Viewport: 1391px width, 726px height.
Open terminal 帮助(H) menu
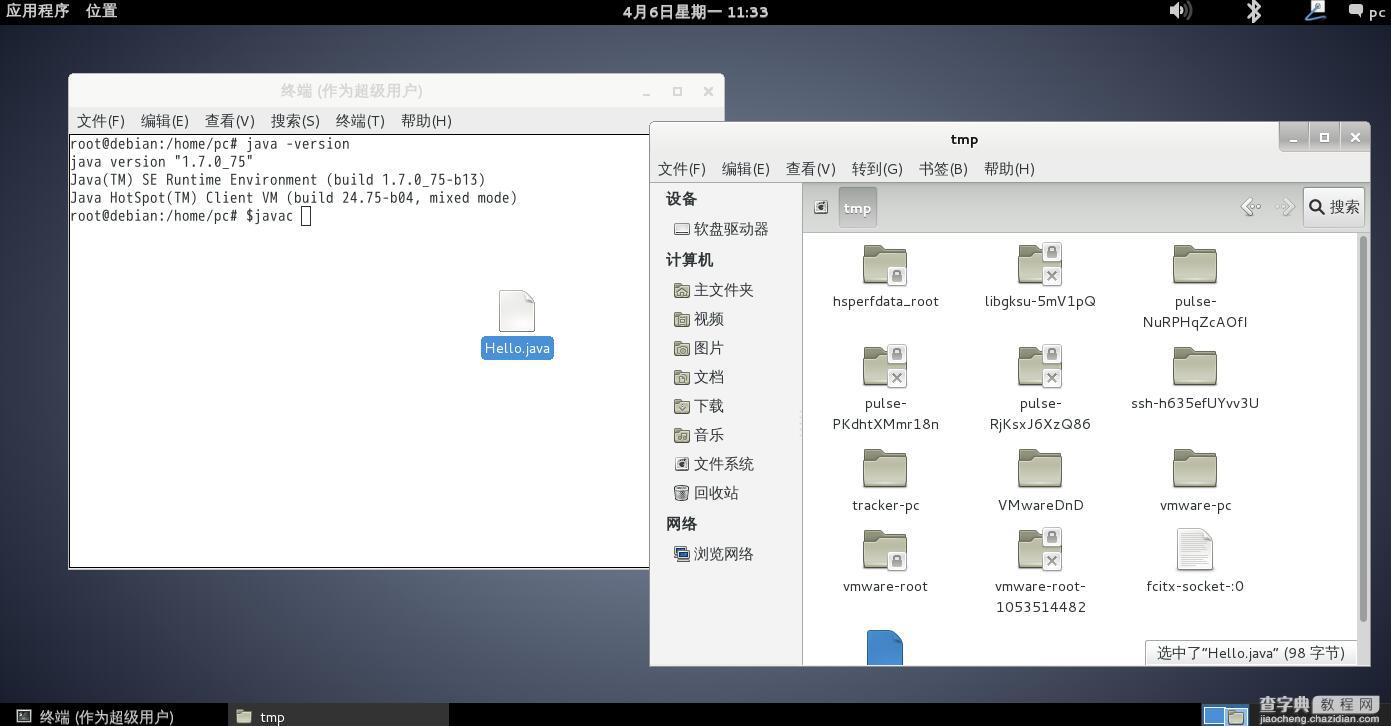click(426, 120)
